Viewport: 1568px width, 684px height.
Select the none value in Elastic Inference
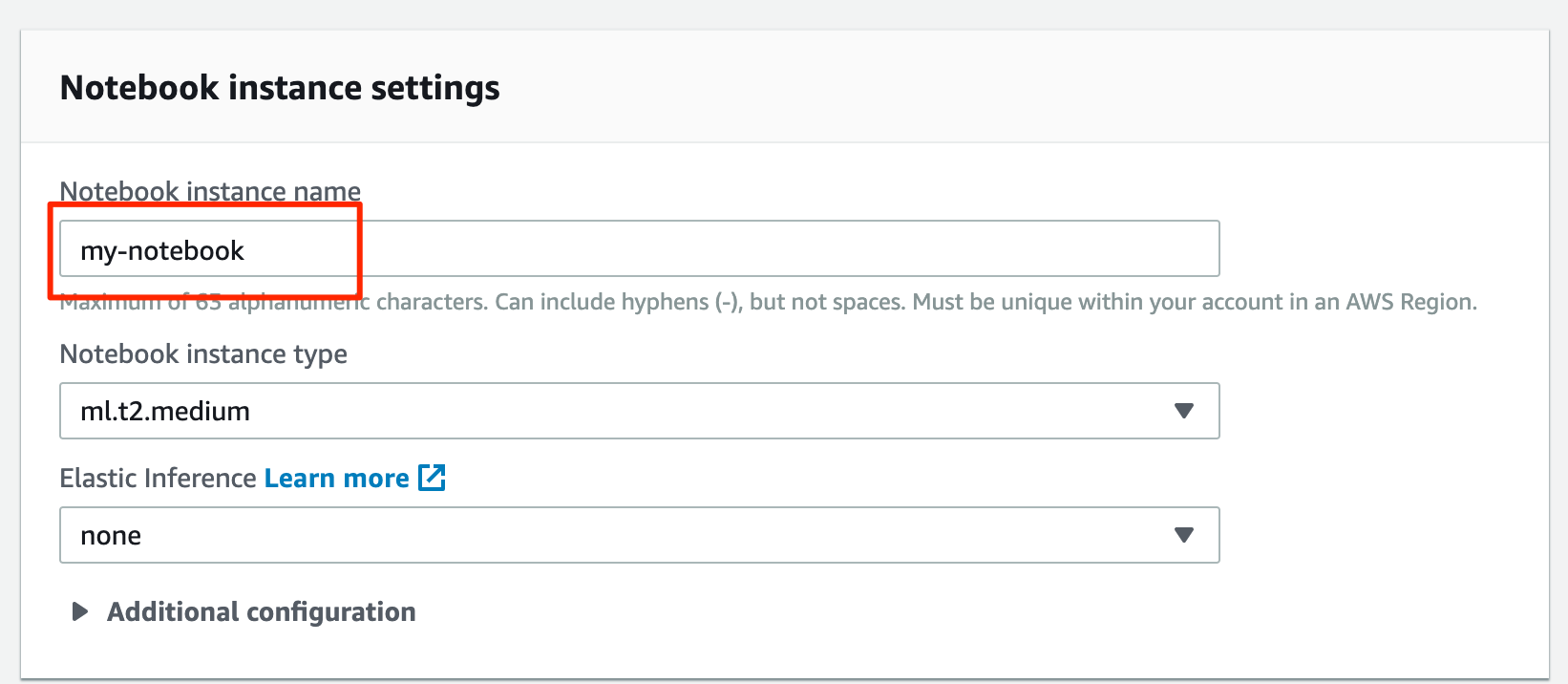111,536
